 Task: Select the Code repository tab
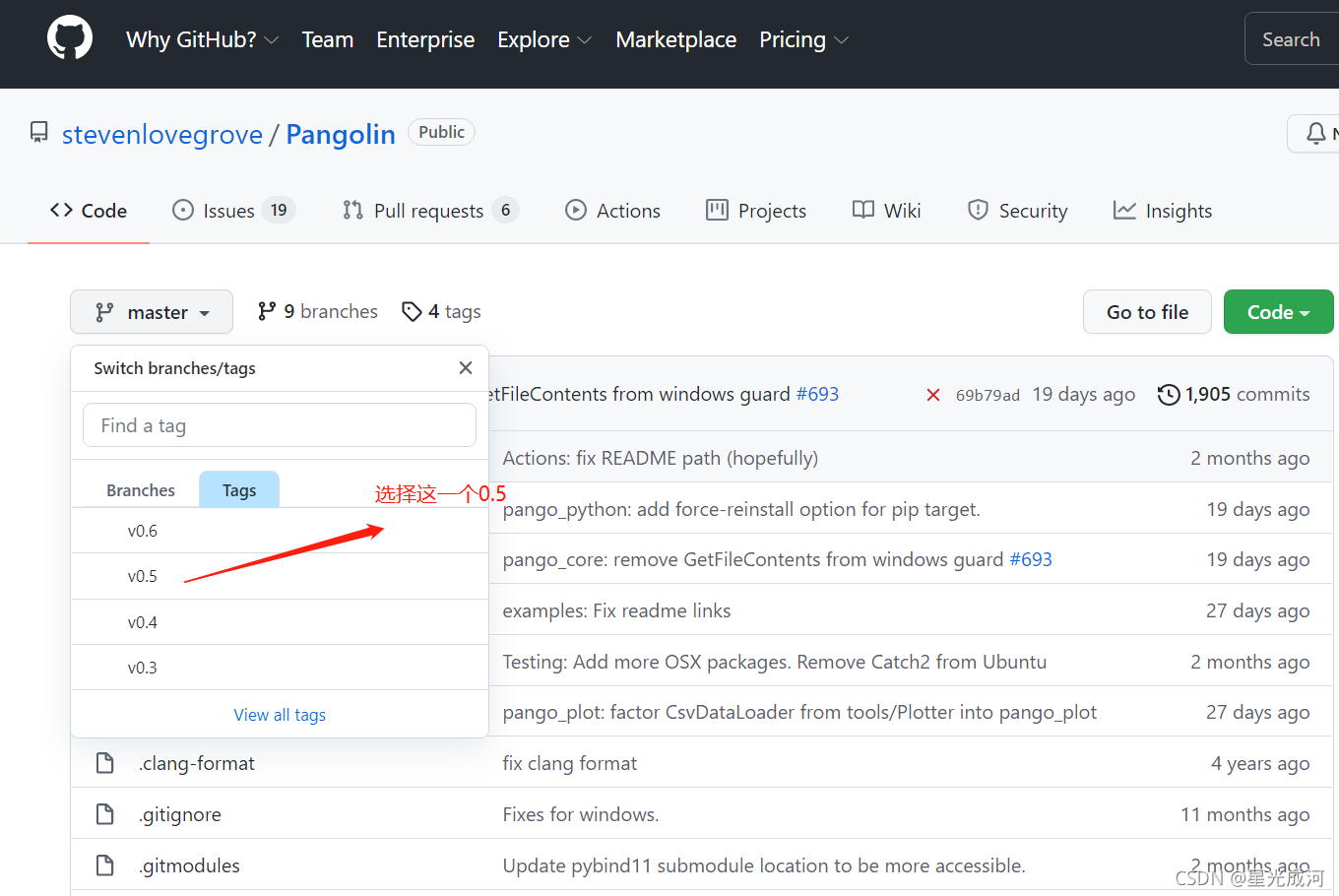[89, 211]
